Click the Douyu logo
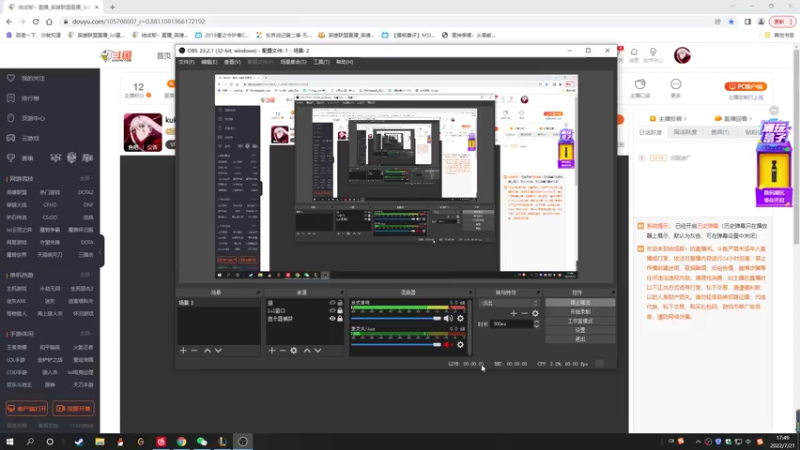The image size is (800, 450). [116, 56]
